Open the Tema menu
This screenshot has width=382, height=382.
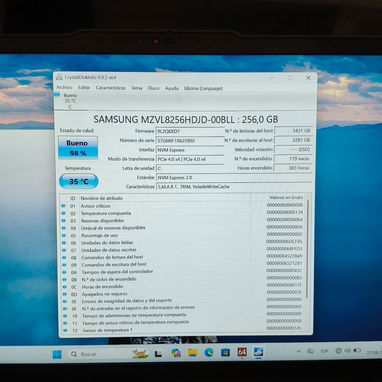(x=137, y=88)
